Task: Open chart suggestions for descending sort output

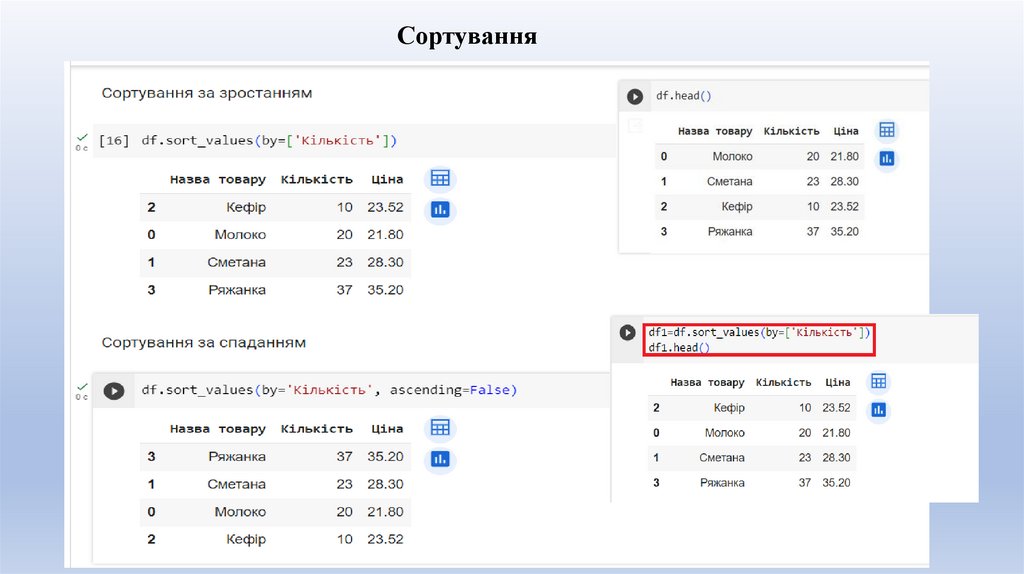Action: click(440, 459)
